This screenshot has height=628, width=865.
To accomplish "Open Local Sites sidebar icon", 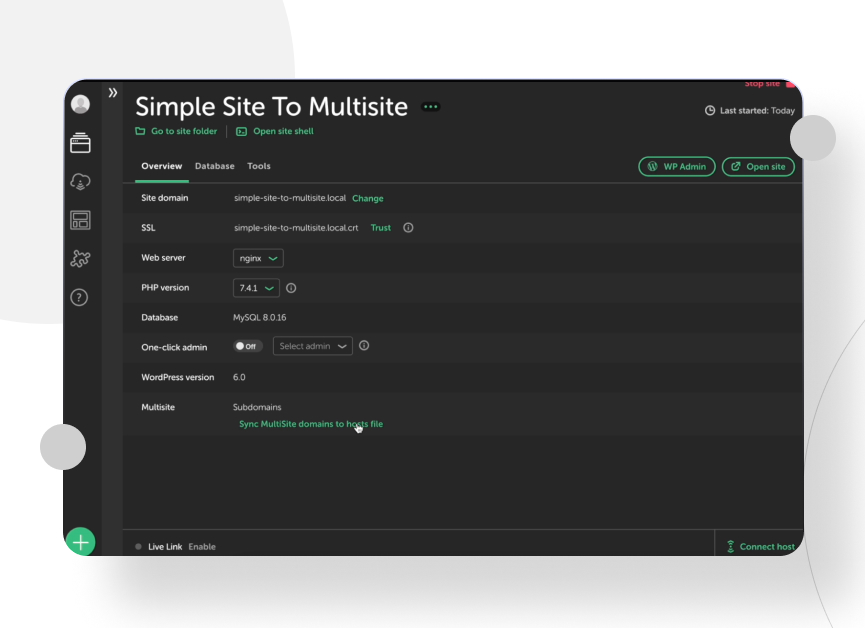I will coord(81,143).
